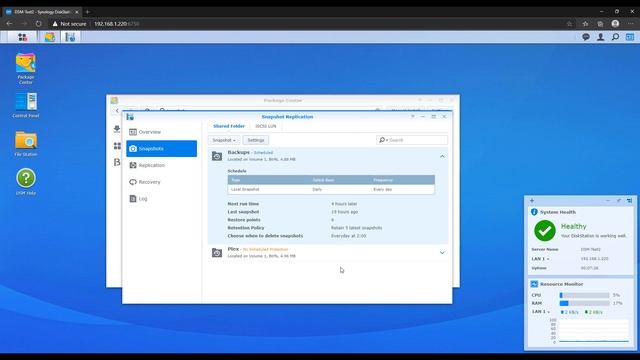This screenshot has width=640, height=360.
Task: Launch File Station from the desktop
Action: 26,144
